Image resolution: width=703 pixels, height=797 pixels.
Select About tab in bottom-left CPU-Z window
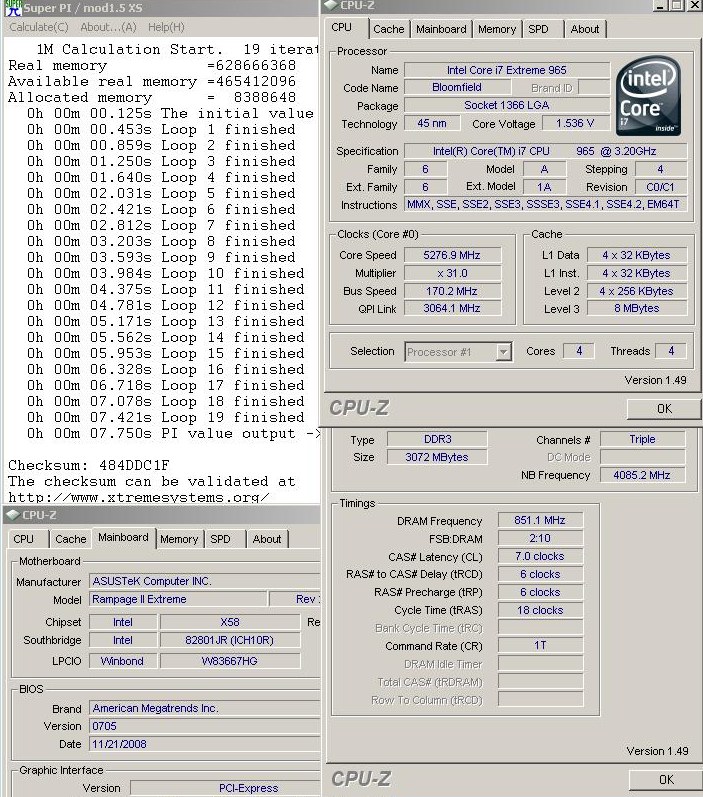[267, 539]
